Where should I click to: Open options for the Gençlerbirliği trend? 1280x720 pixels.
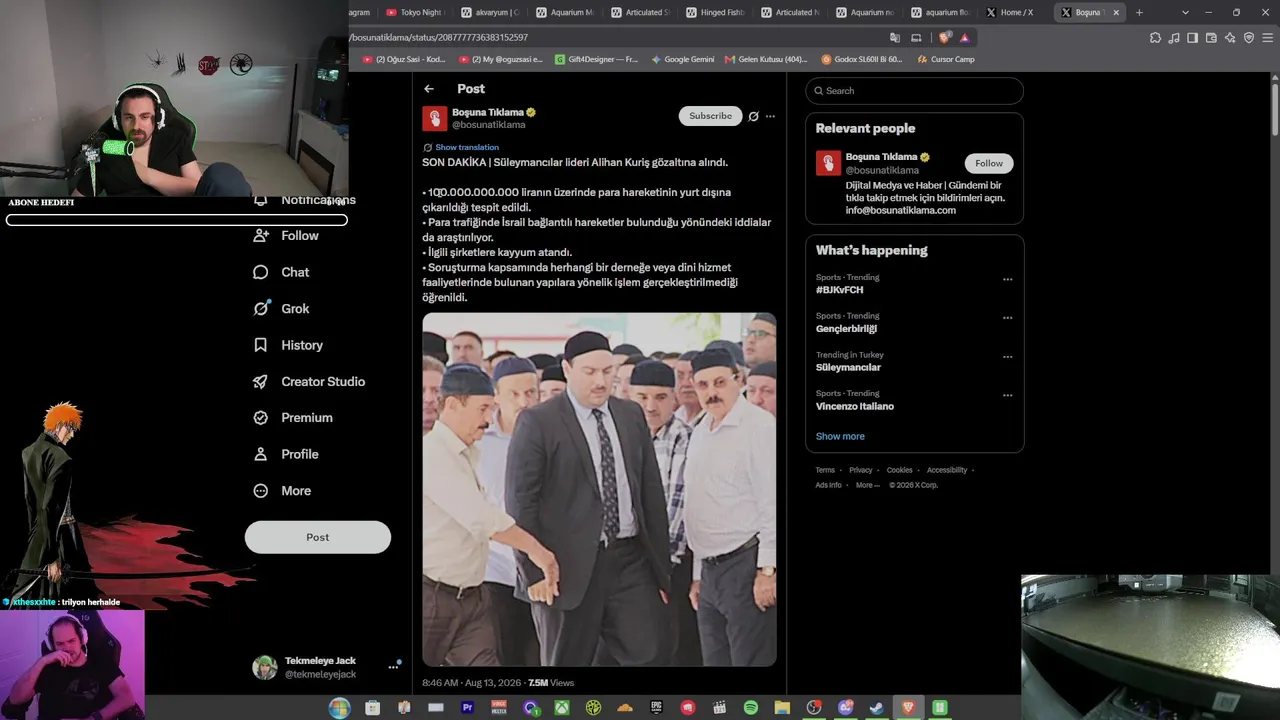1007,318
